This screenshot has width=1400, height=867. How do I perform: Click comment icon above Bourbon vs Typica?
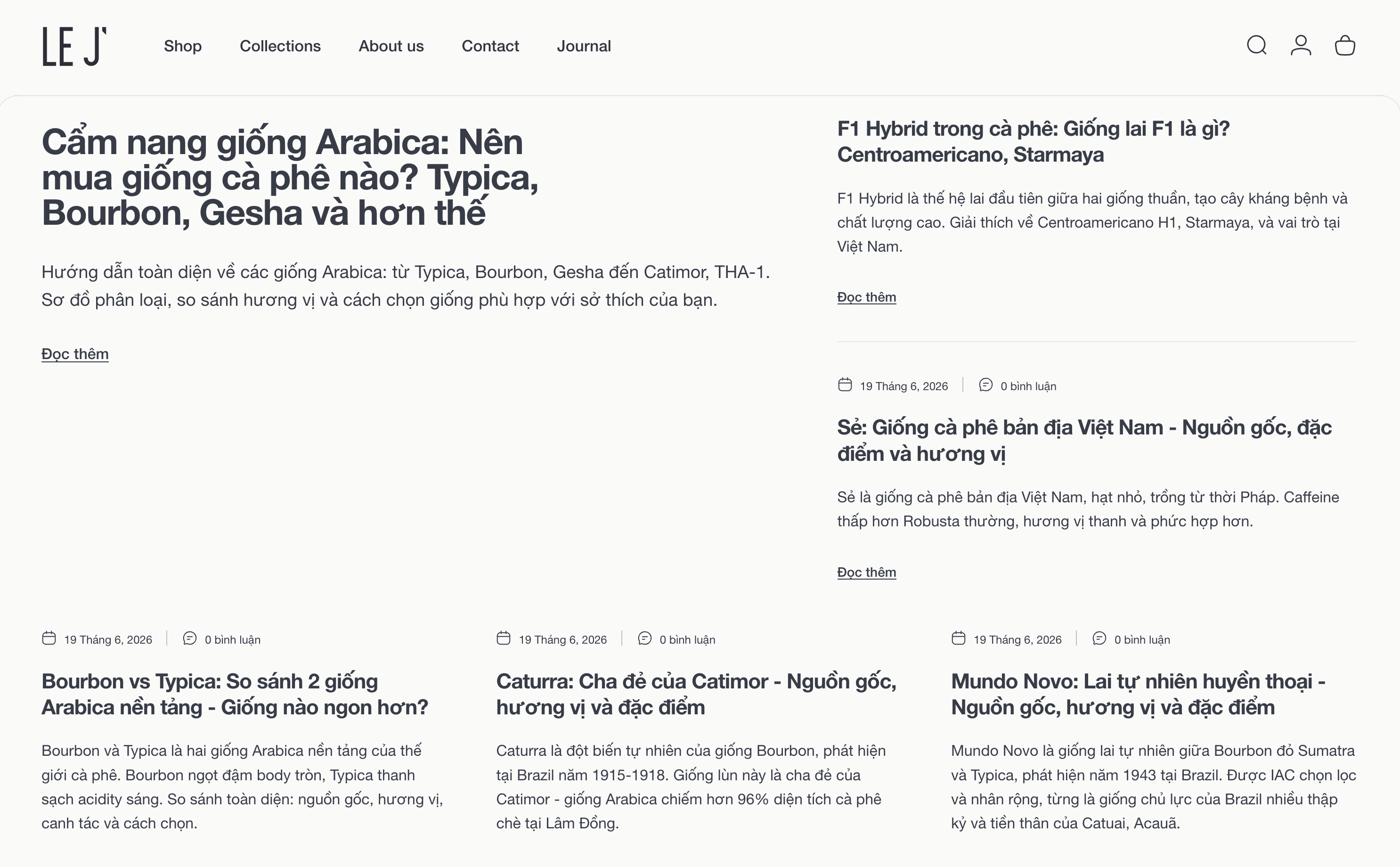pos(189,638)
